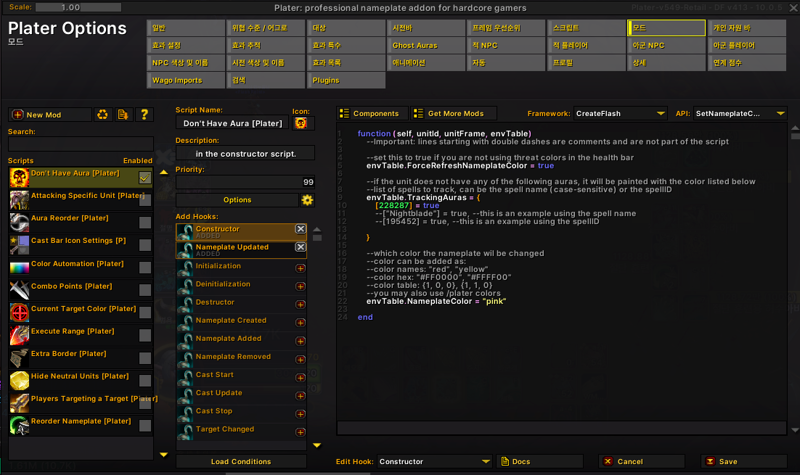
Task: Click code editor scroll down arrow
Action: (795, 430)
